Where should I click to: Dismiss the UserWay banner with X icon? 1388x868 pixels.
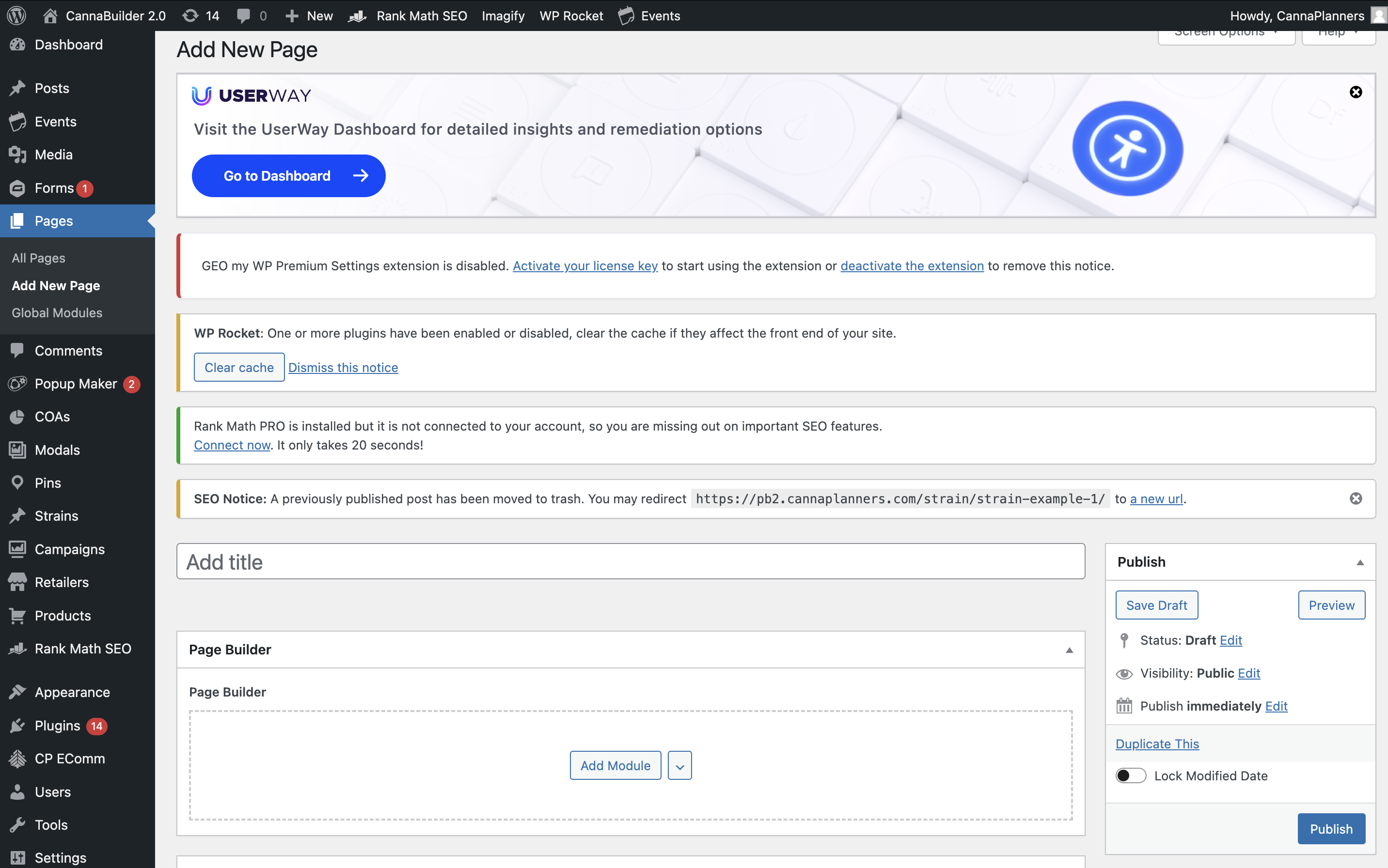[1355, 93]
